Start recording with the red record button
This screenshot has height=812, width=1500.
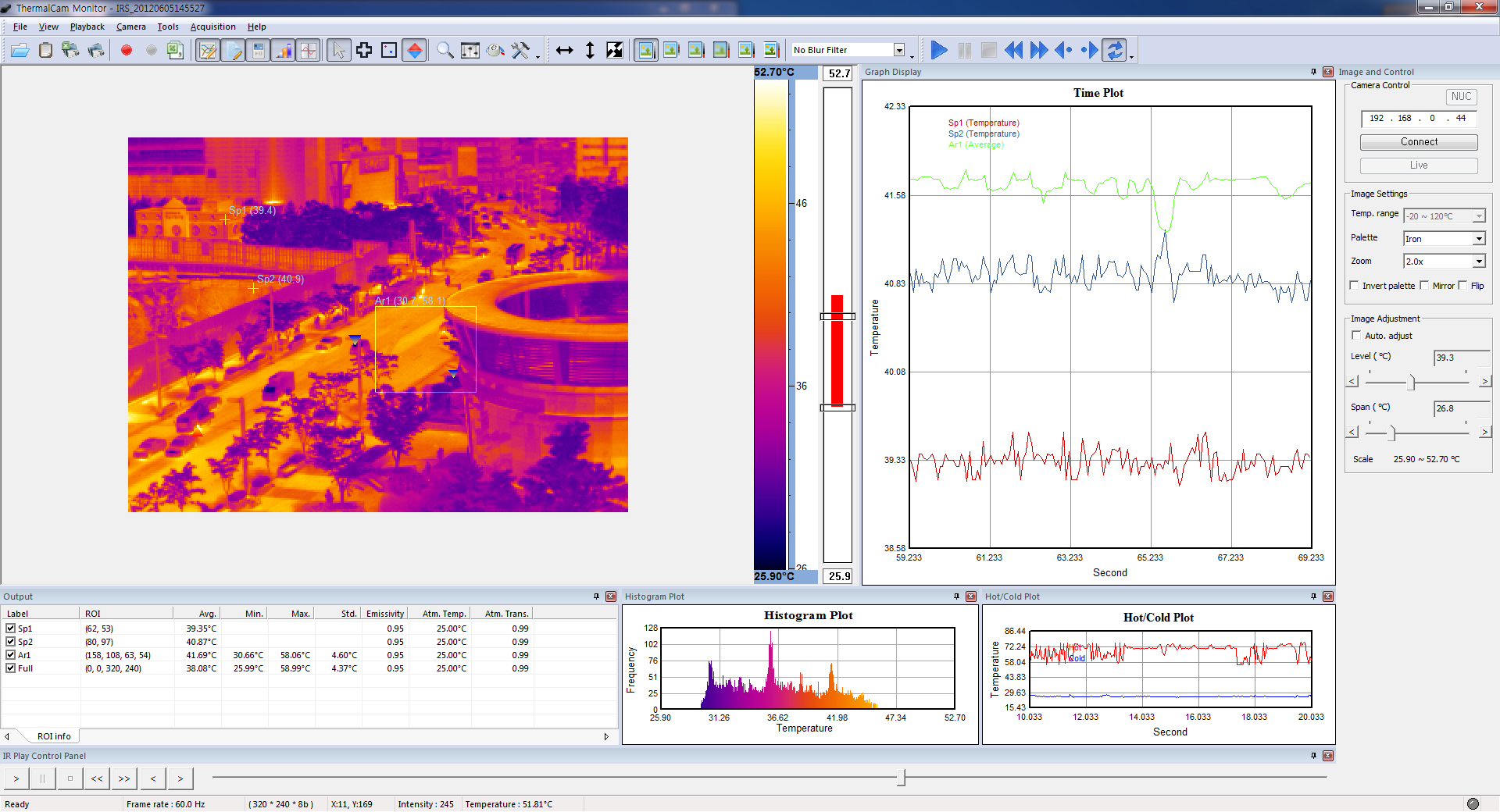tap(127, 51)
